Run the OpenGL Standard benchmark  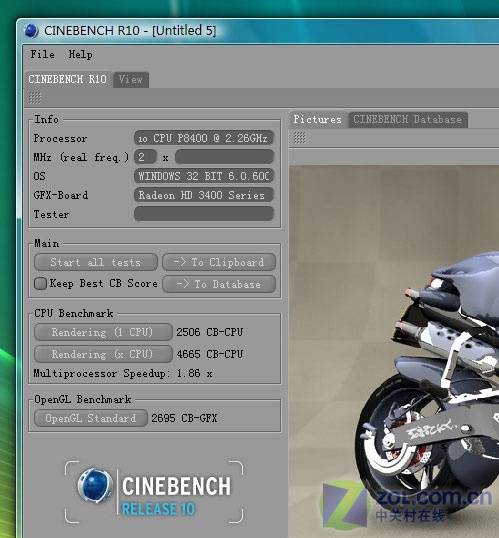click(91, 418)
